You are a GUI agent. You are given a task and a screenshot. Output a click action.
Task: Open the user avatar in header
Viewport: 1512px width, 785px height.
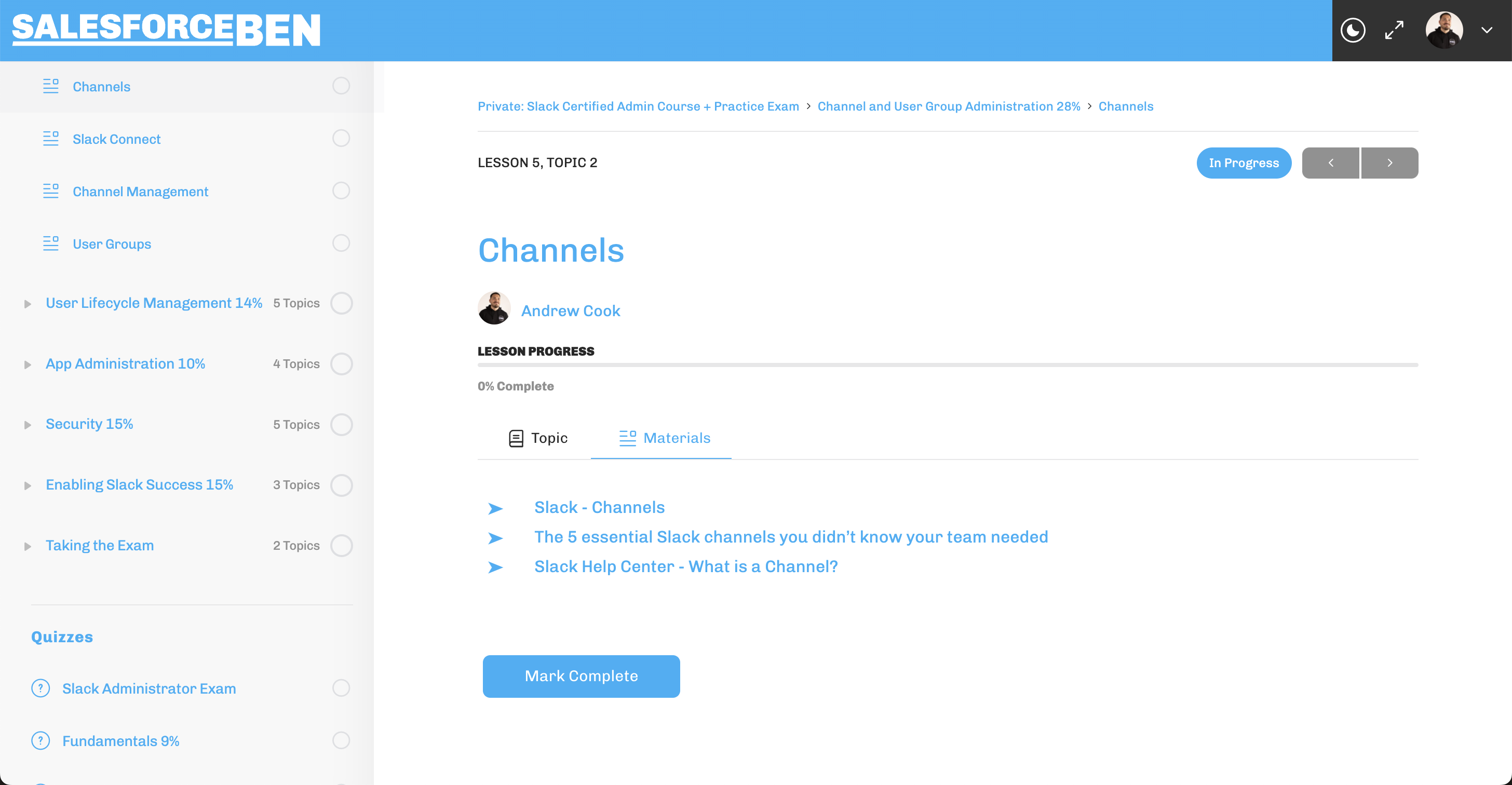pyautogui.click(x=1444, y=30)
